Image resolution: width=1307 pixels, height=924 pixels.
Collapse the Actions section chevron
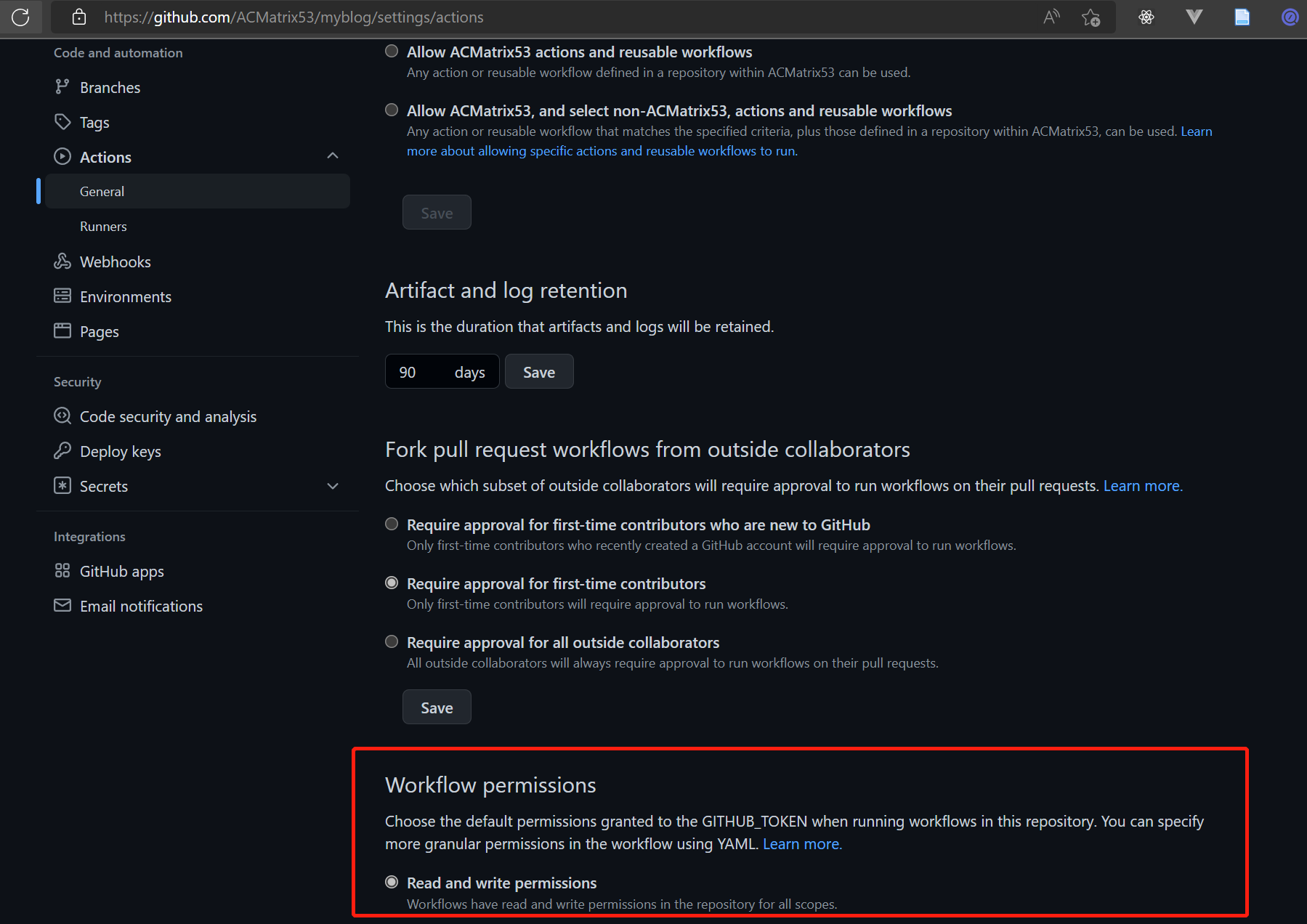[x=333, y=155]
